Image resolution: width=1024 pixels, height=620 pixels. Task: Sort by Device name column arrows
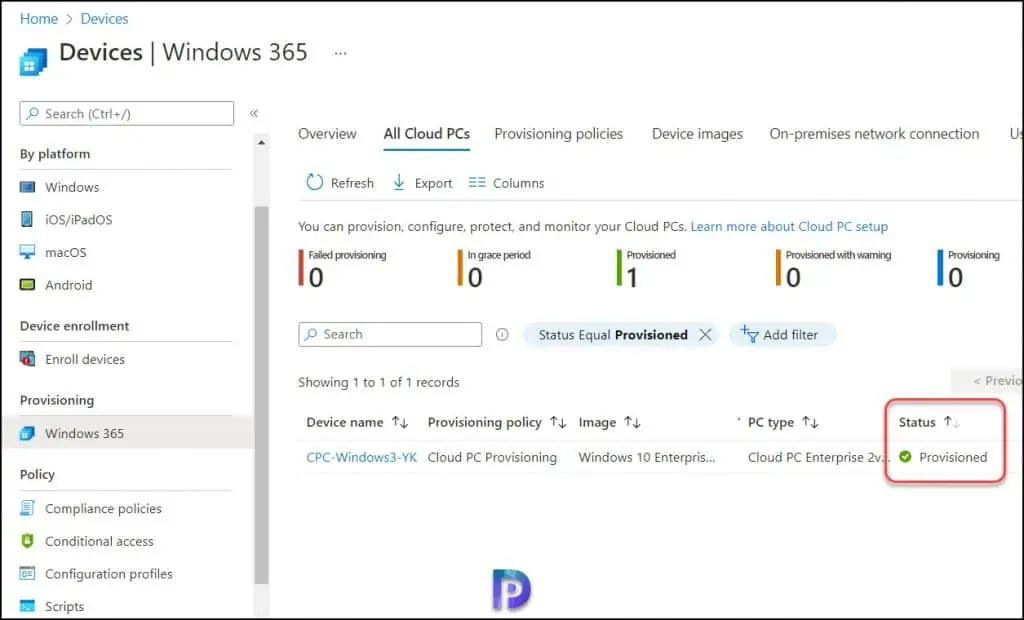(400, 422)
